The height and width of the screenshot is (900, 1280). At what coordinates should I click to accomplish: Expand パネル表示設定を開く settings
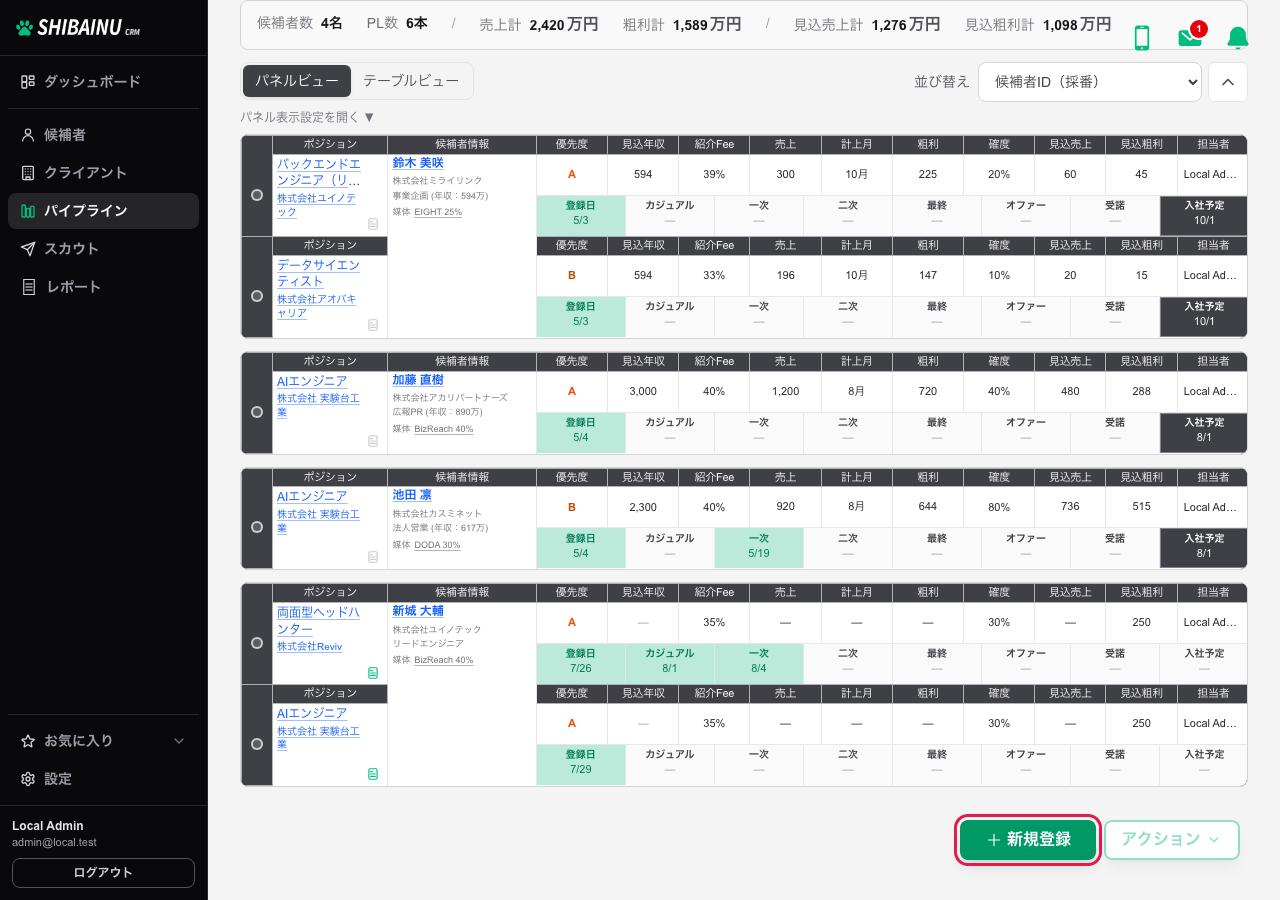point(308,117)
